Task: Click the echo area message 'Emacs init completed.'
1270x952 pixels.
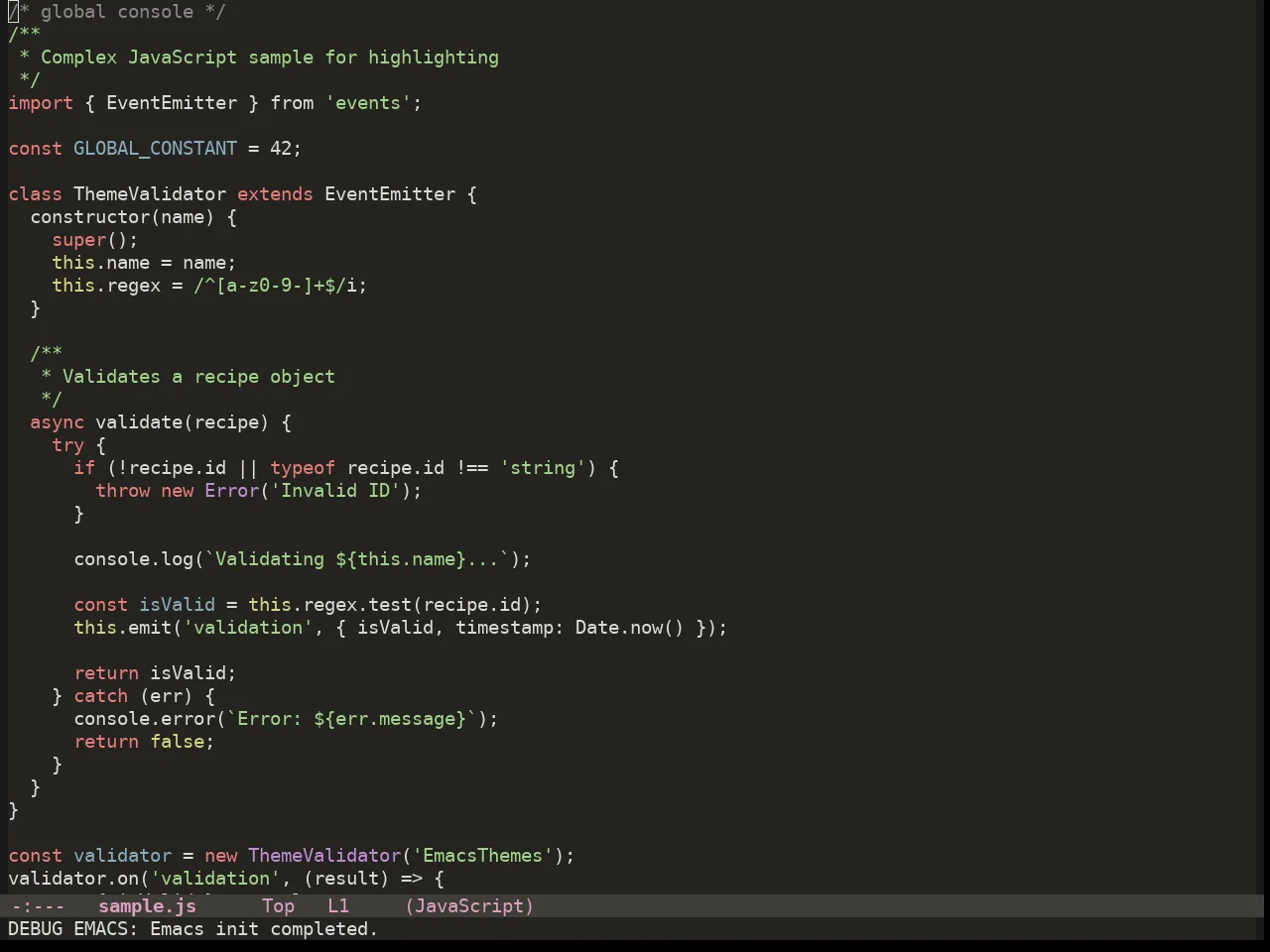Action: pos(264,929)
